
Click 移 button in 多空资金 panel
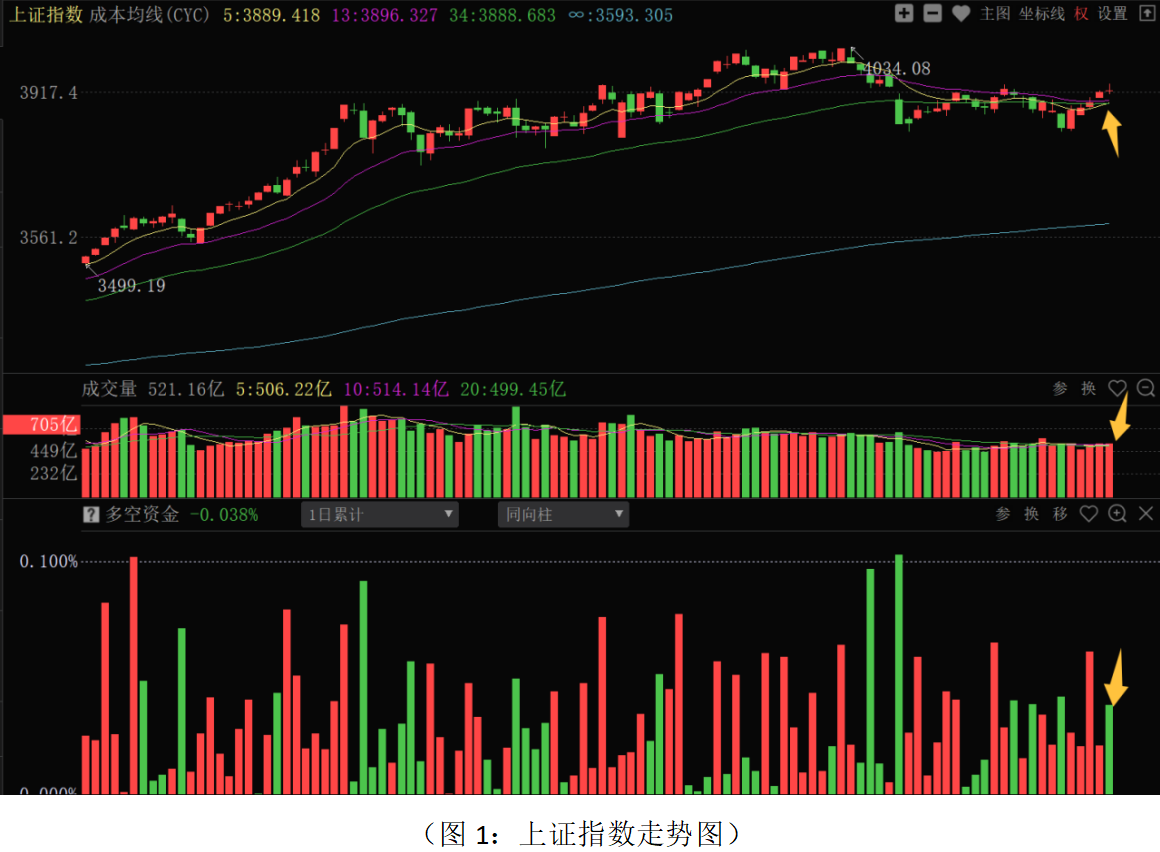click(1060, 514)
